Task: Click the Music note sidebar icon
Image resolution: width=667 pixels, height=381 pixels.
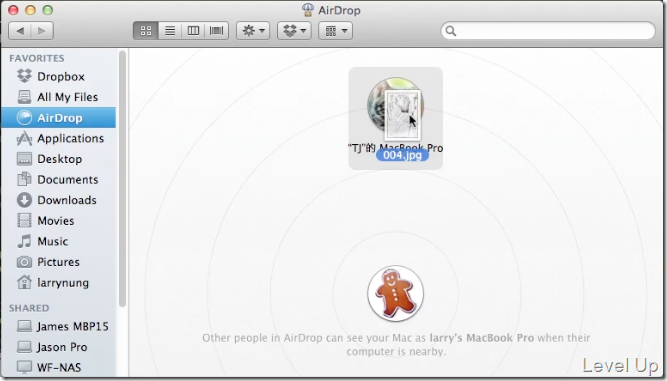Action: point(24,241)
